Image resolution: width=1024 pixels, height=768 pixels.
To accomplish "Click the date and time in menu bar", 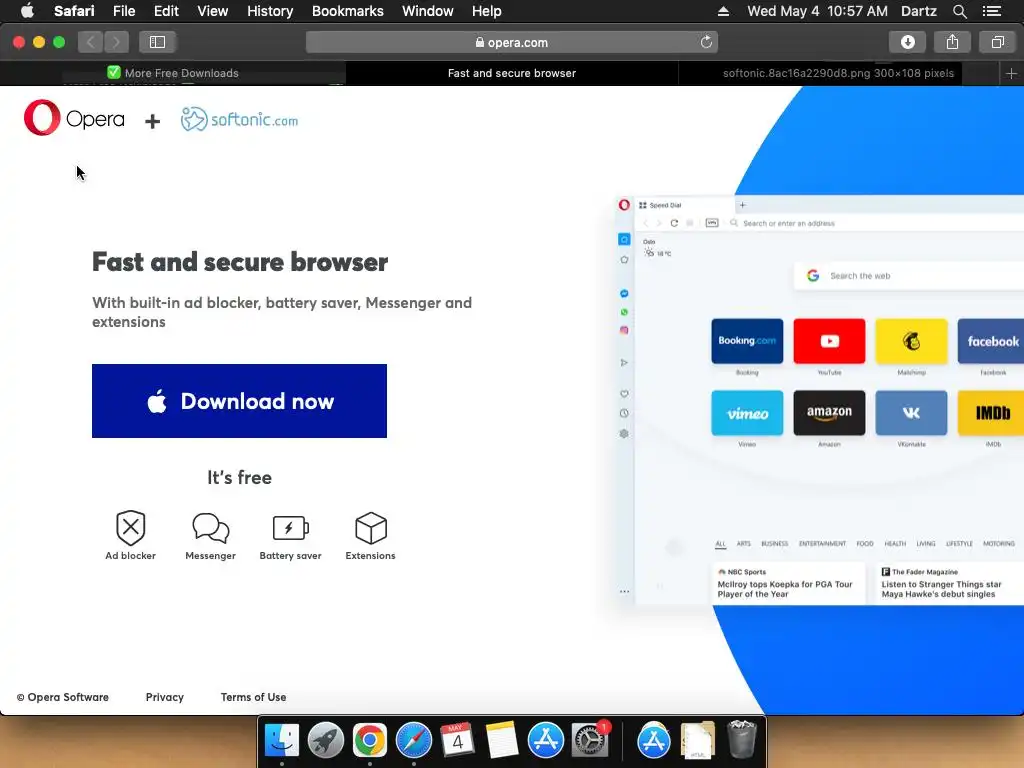I will pyautogui.click(x=817, y=11).
